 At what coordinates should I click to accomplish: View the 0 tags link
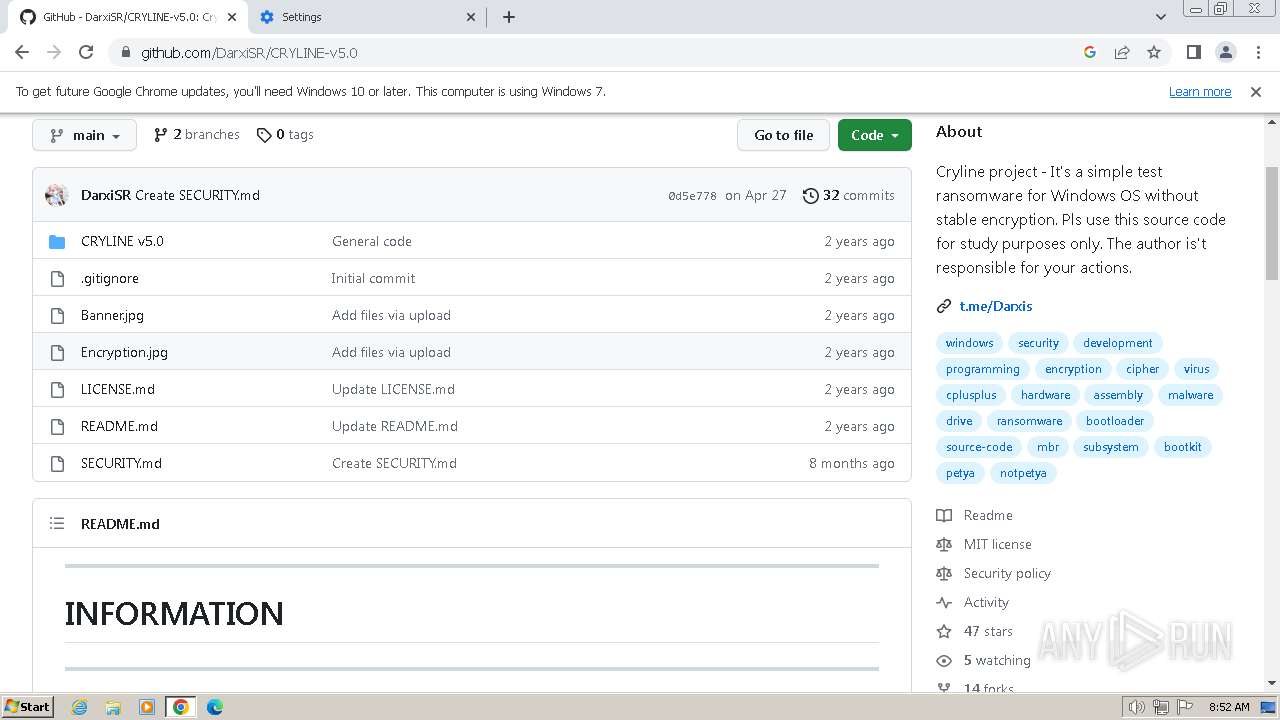point(285,134)
